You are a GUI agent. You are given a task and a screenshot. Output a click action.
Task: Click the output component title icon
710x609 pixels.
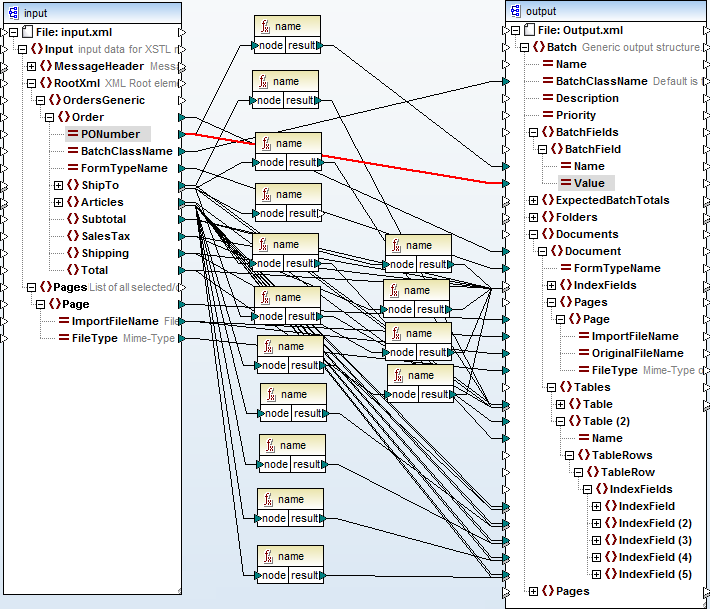click(516, 11)
